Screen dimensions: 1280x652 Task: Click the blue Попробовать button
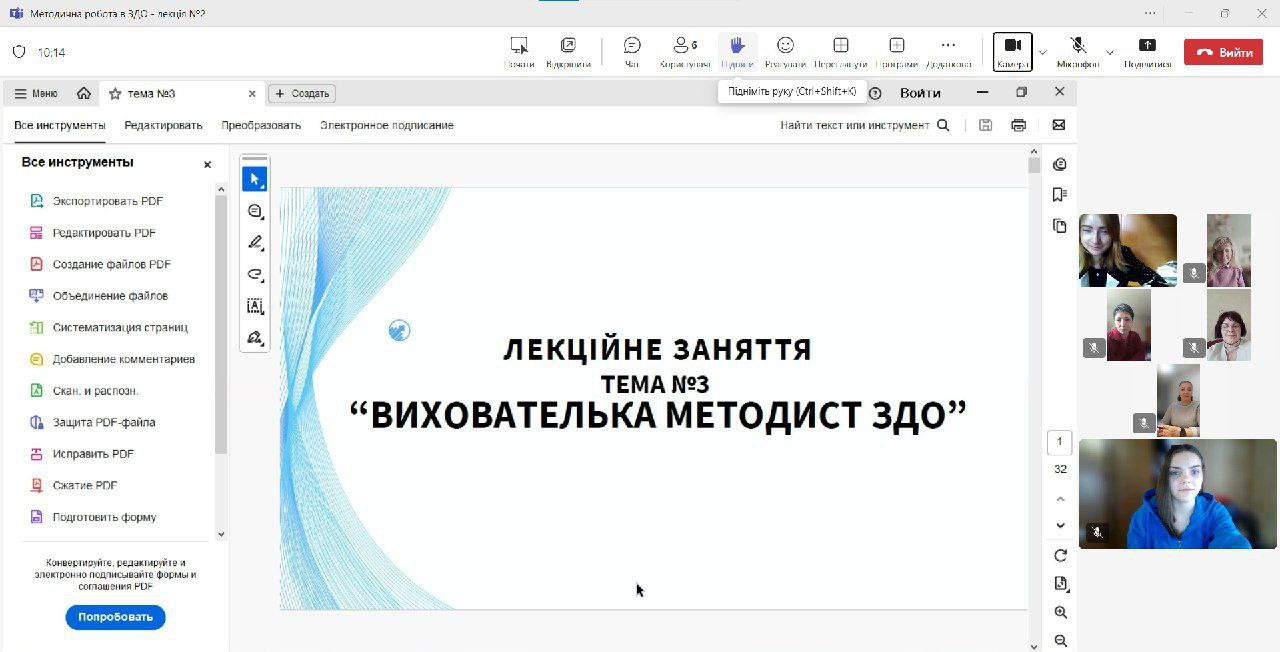click(x=115, y=617)
